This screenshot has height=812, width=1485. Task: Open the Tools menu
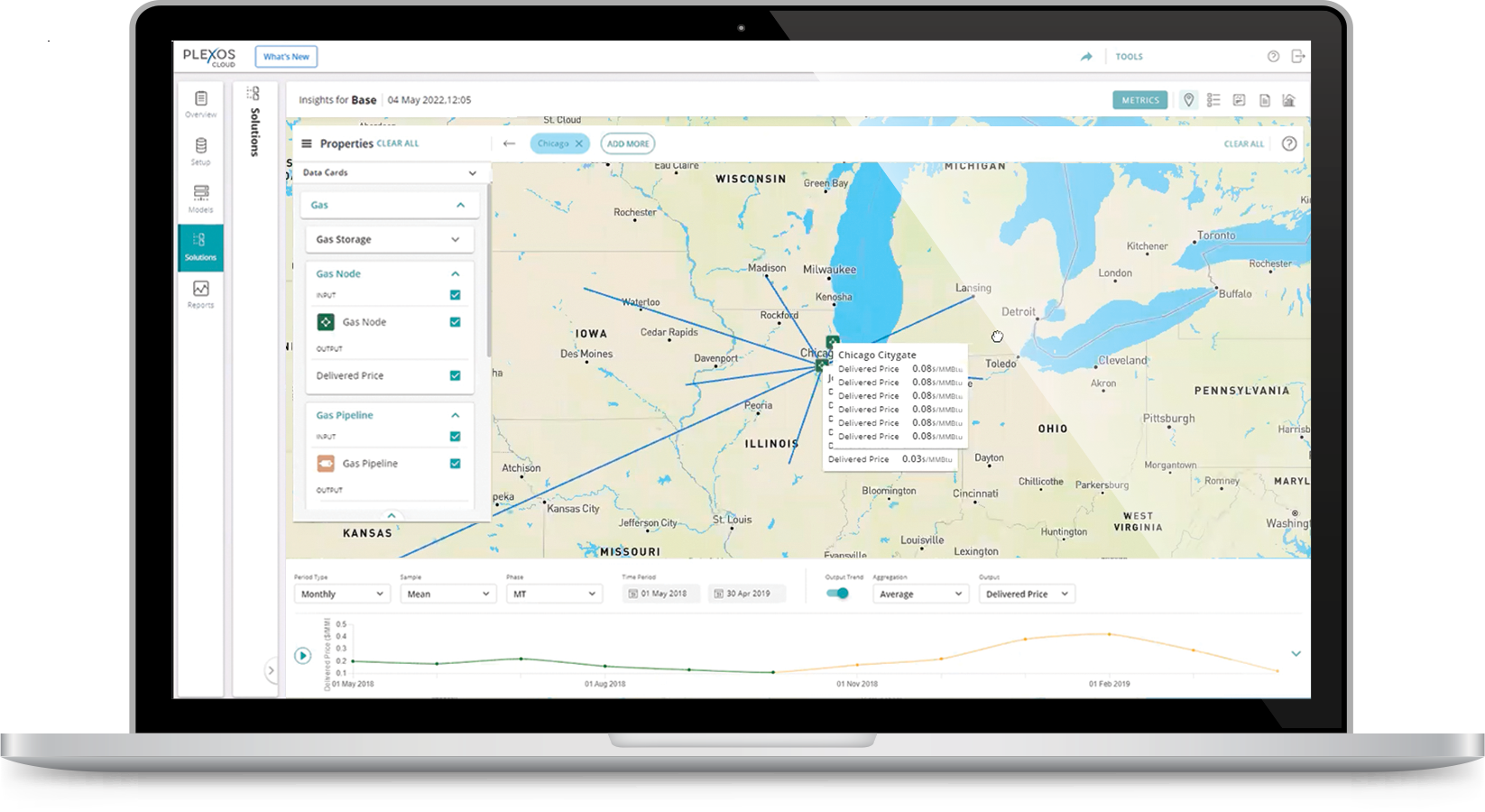(x=1129, y=57)
